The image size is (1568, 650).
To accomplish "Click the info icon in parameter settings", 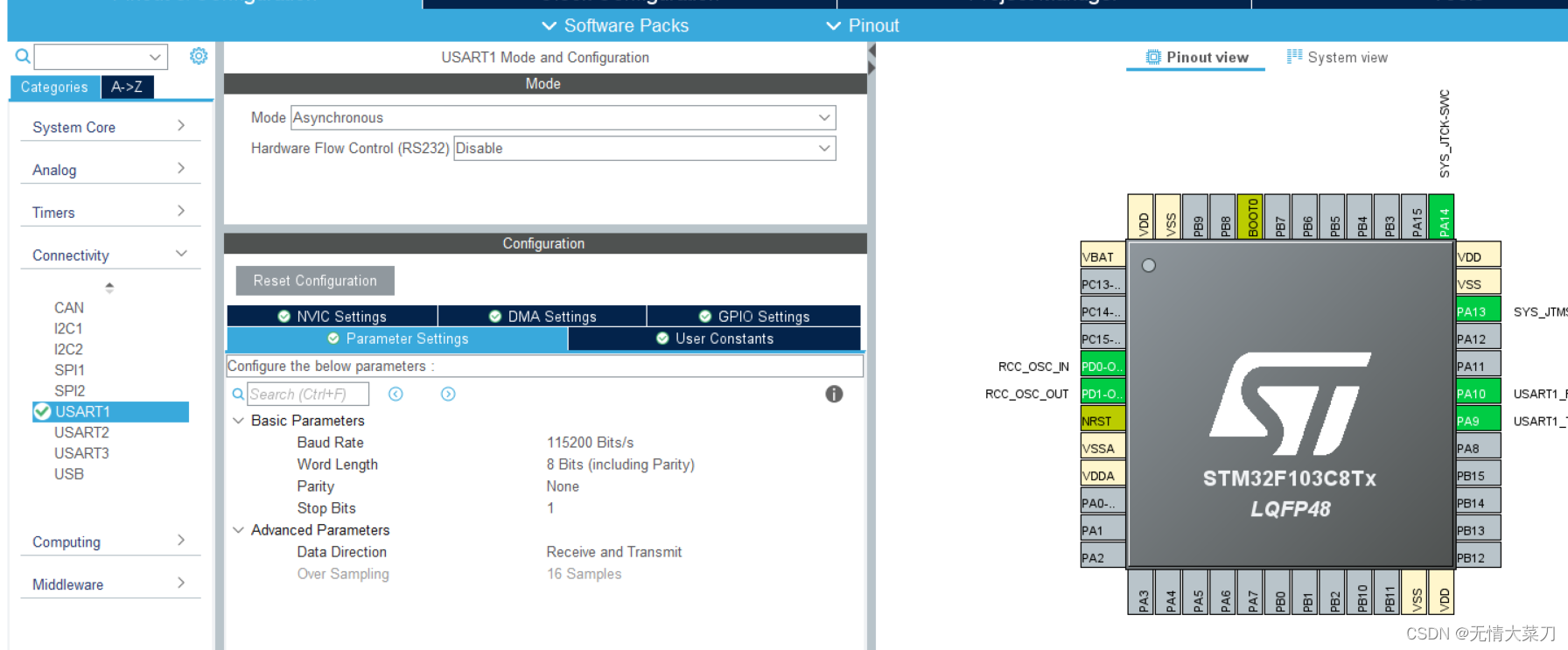I will (x=834, y=394).
